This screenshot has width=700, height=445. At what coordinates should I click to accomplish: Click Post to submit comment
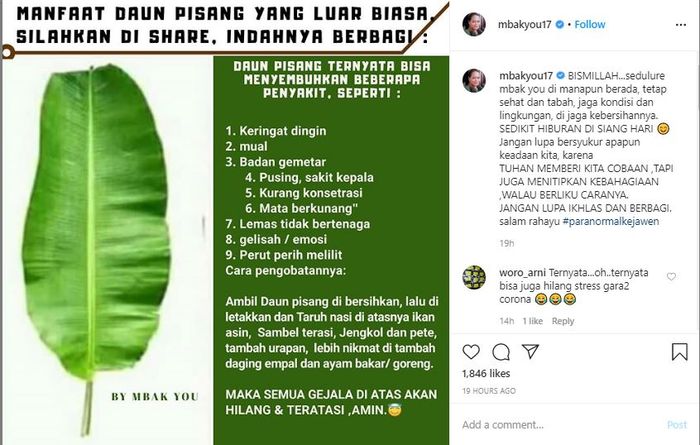click(x=677, y=425)
